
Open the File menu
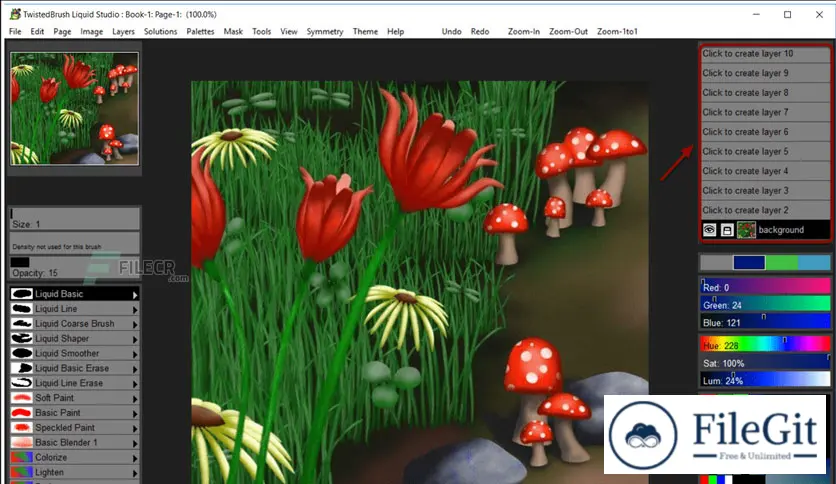(x=15, y=31)
